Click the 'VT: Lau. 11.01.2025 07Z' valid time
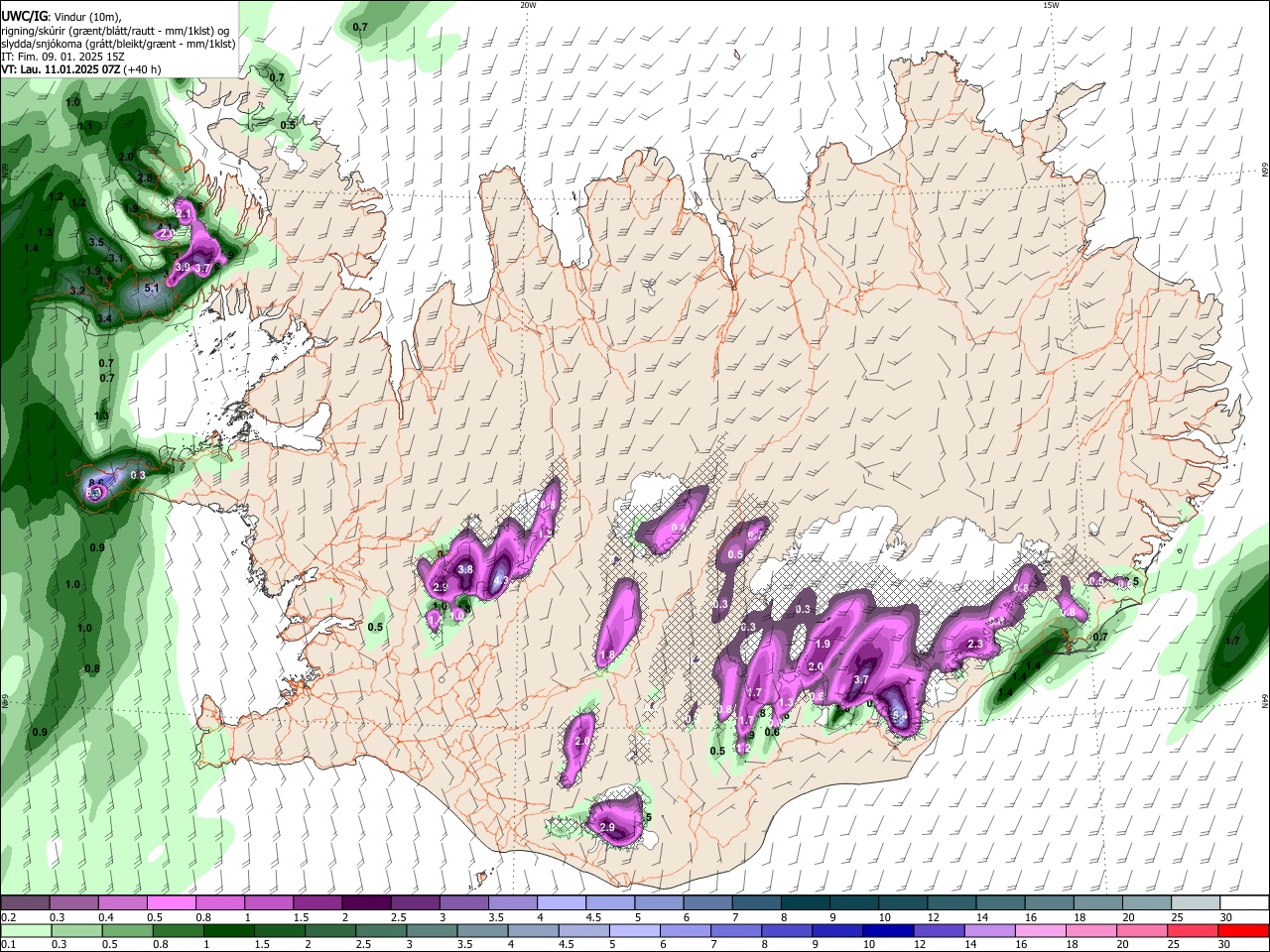The height and width of the screenshot is (952, 1270). [x=62, y=69]
